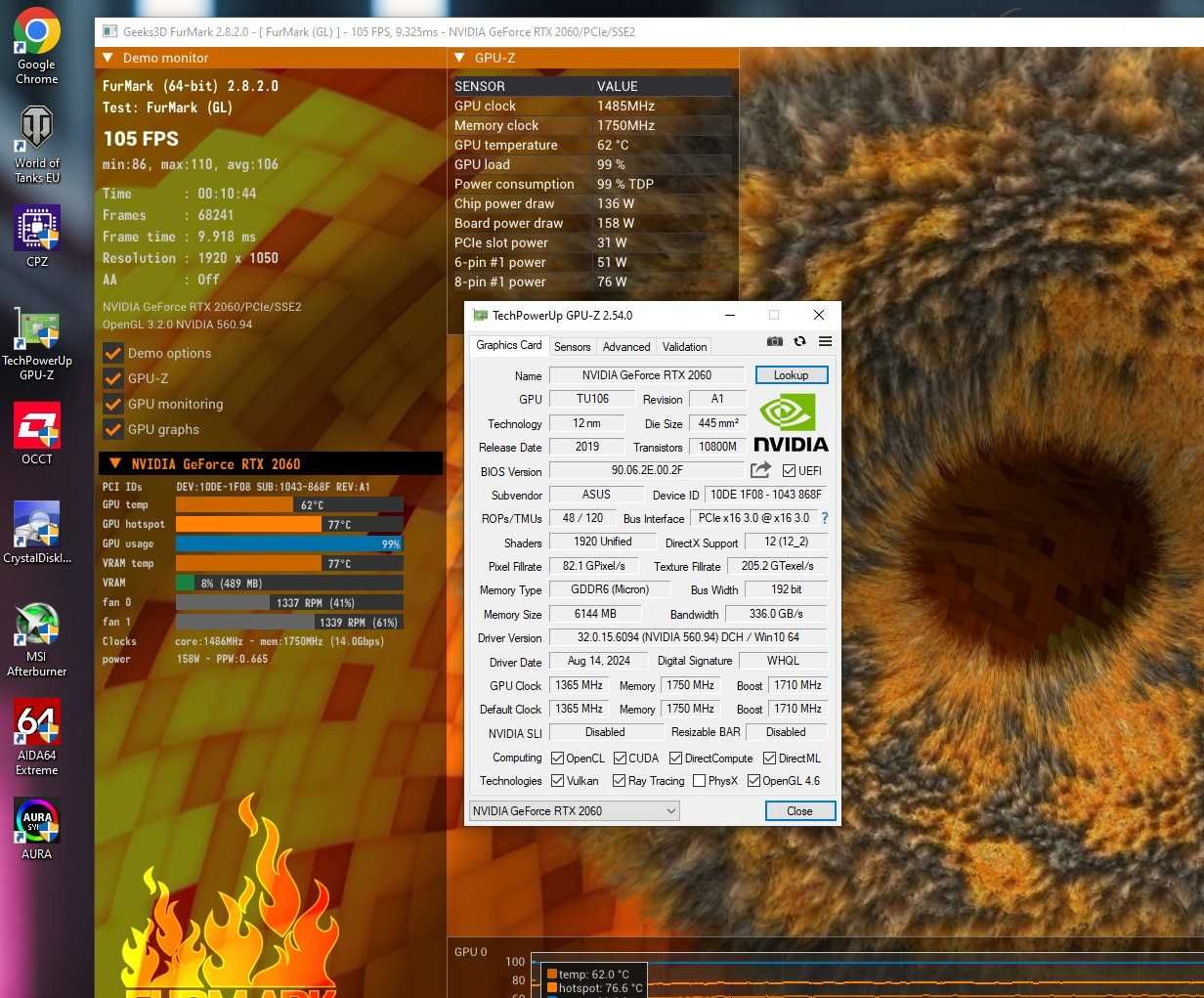Click the 105 FPS readout

pos(141,139)
